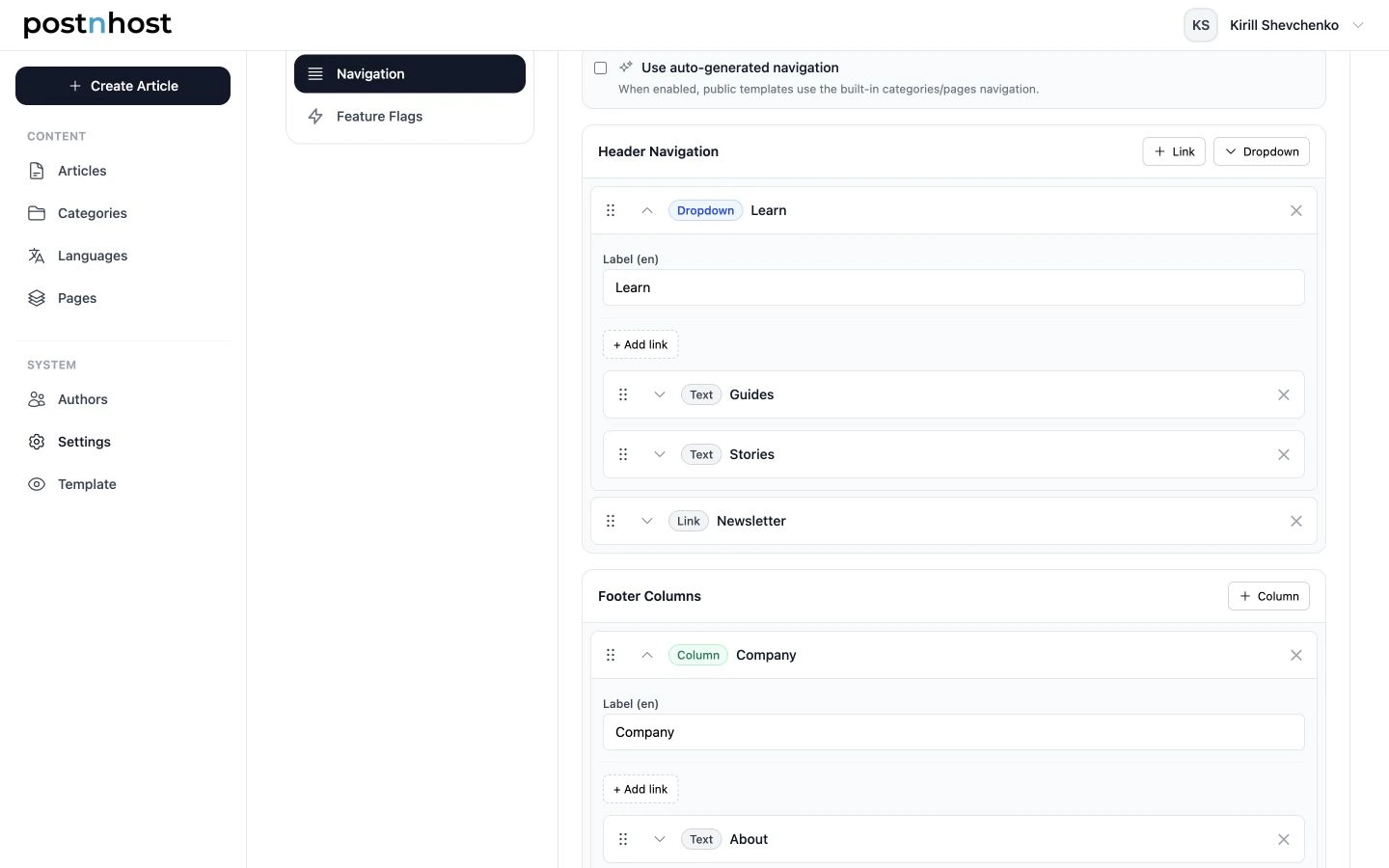The image size is (1389, 868).
Task: Open Pages in the sidebar
Action: [123, 298]
